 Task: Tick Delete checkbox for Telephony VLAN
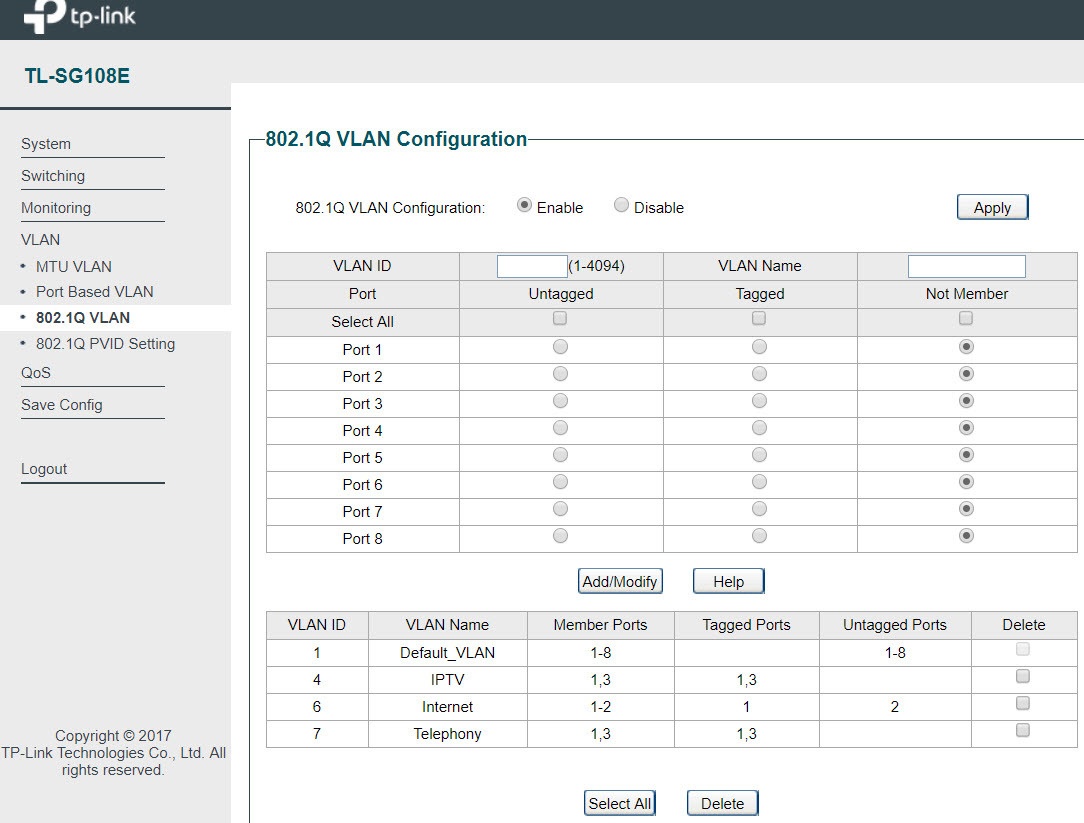click(1022, 730)
